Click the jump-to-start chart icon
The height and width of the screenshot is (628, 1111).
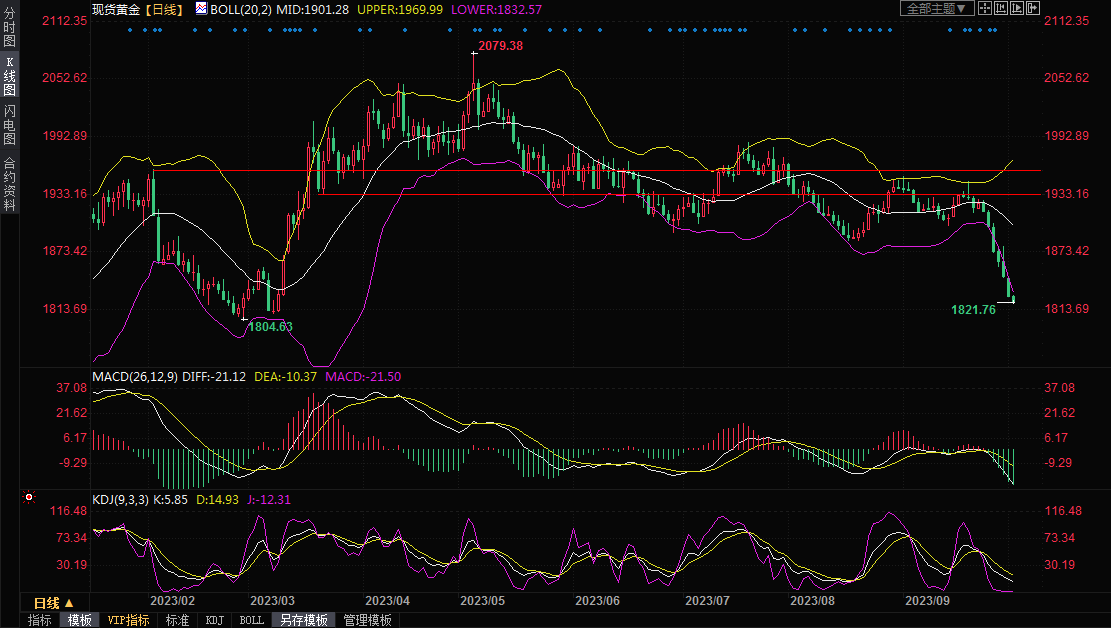coord(1002,8)
